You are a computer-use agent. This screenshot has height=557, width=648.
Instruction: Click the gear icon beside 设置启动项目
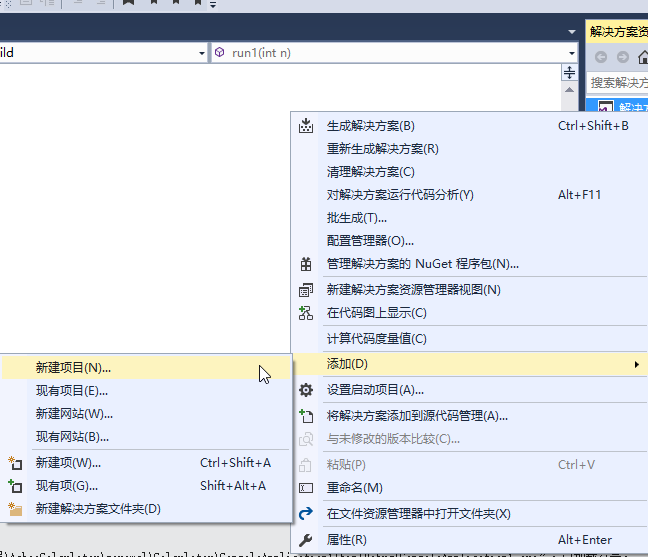click(306, 390)
